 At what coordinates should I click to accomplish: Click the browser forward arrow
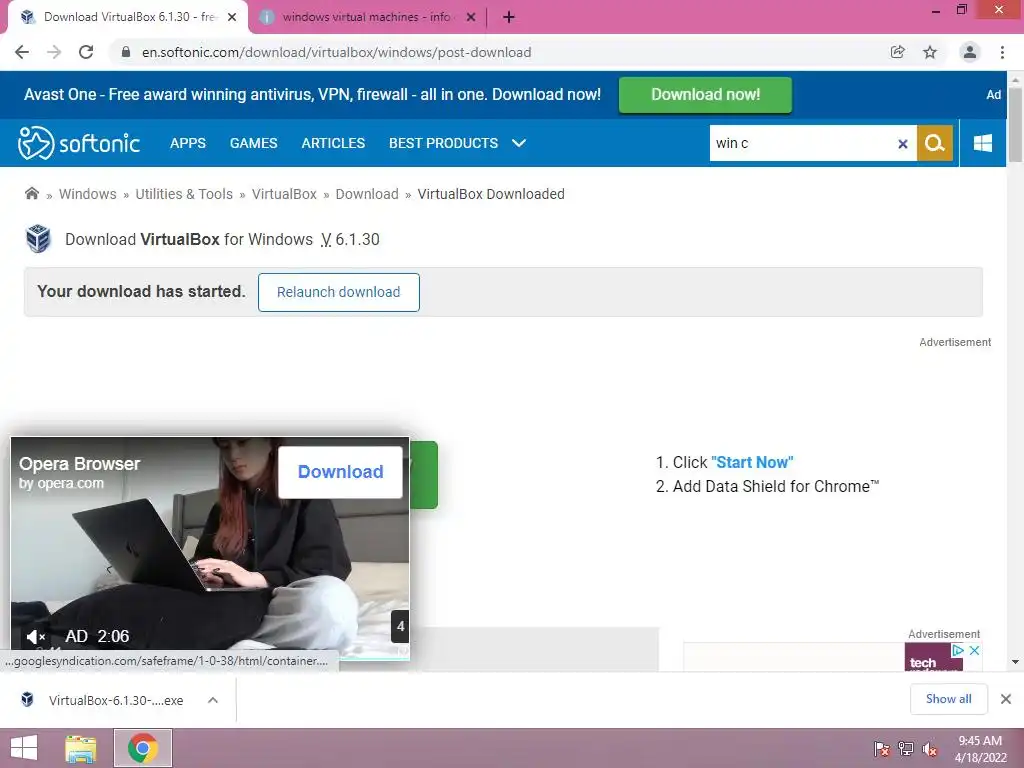[54, 52]
